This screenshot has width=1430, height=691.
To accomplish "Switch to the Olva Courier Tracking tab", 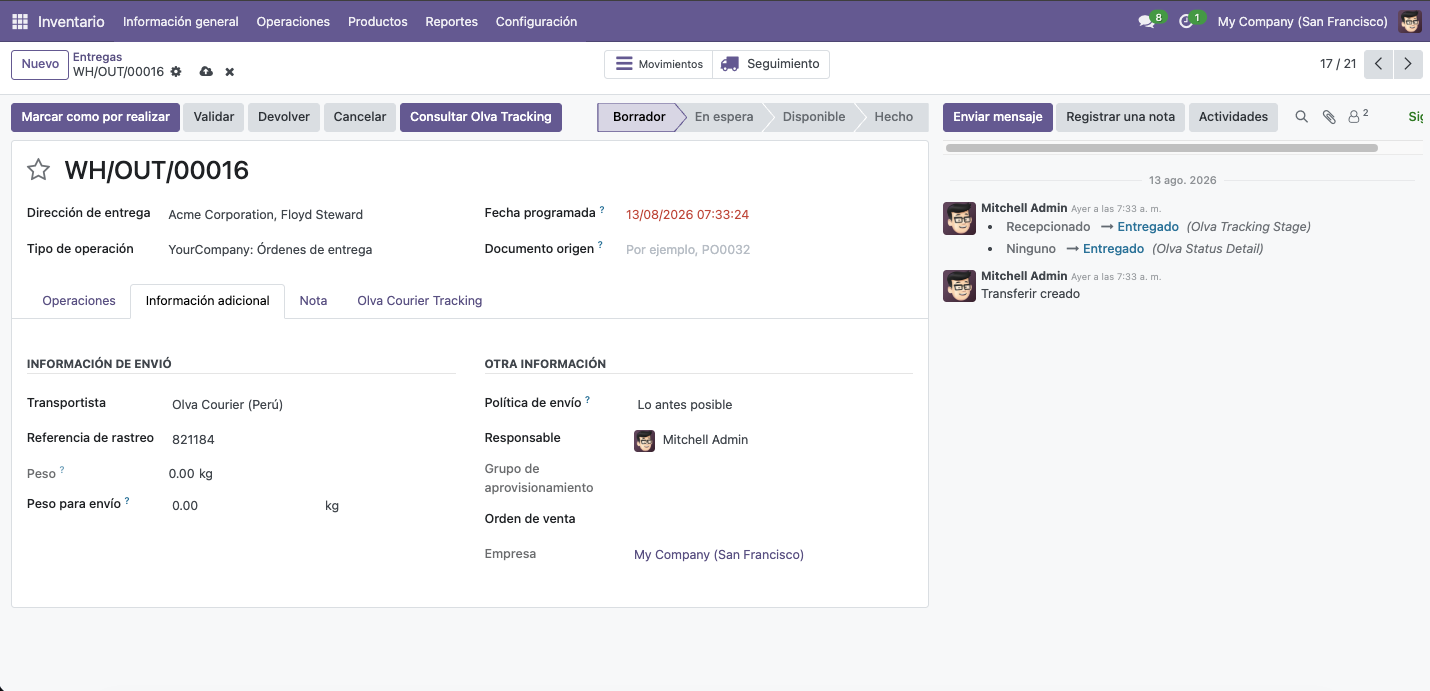I will pos(420,301).
